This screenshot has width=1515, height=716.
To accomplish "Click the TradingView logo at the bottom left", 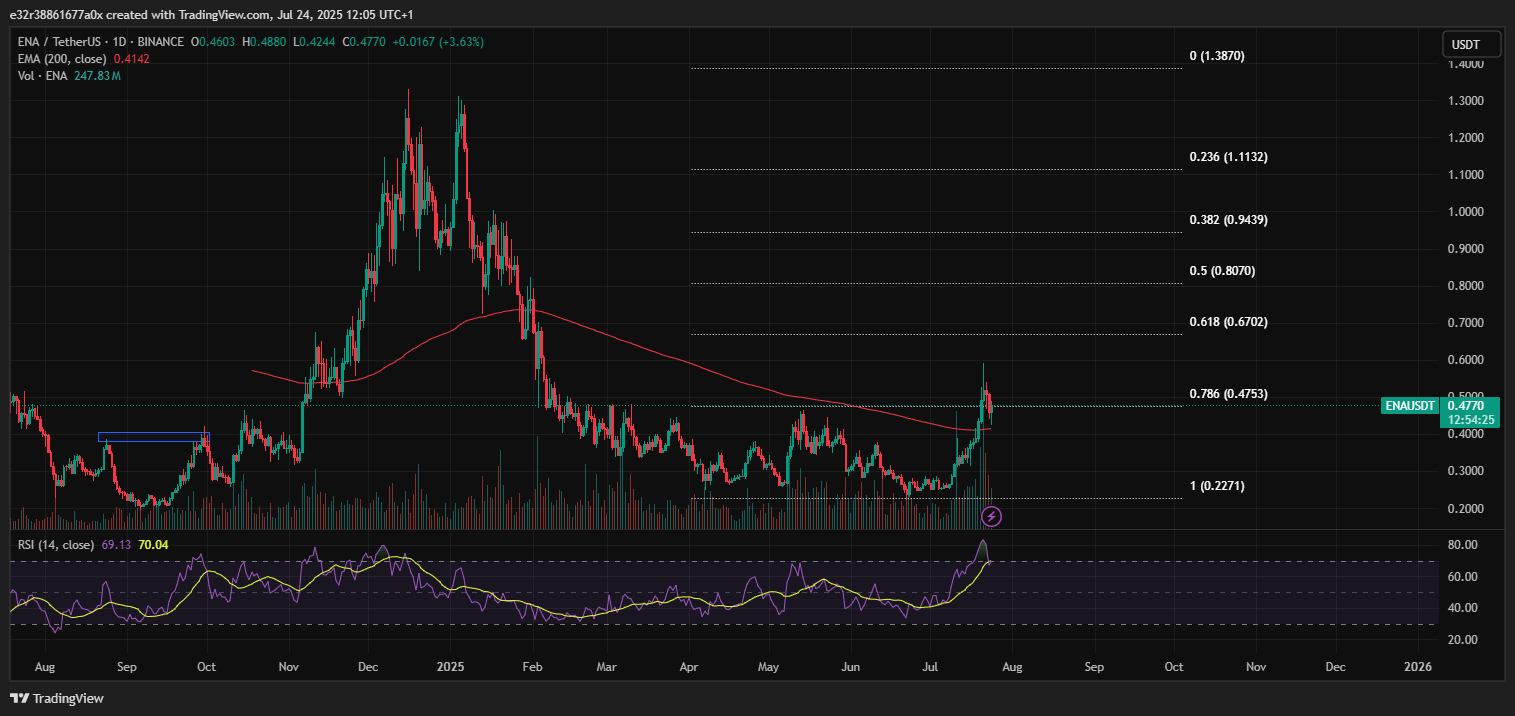I will (58, 698).
